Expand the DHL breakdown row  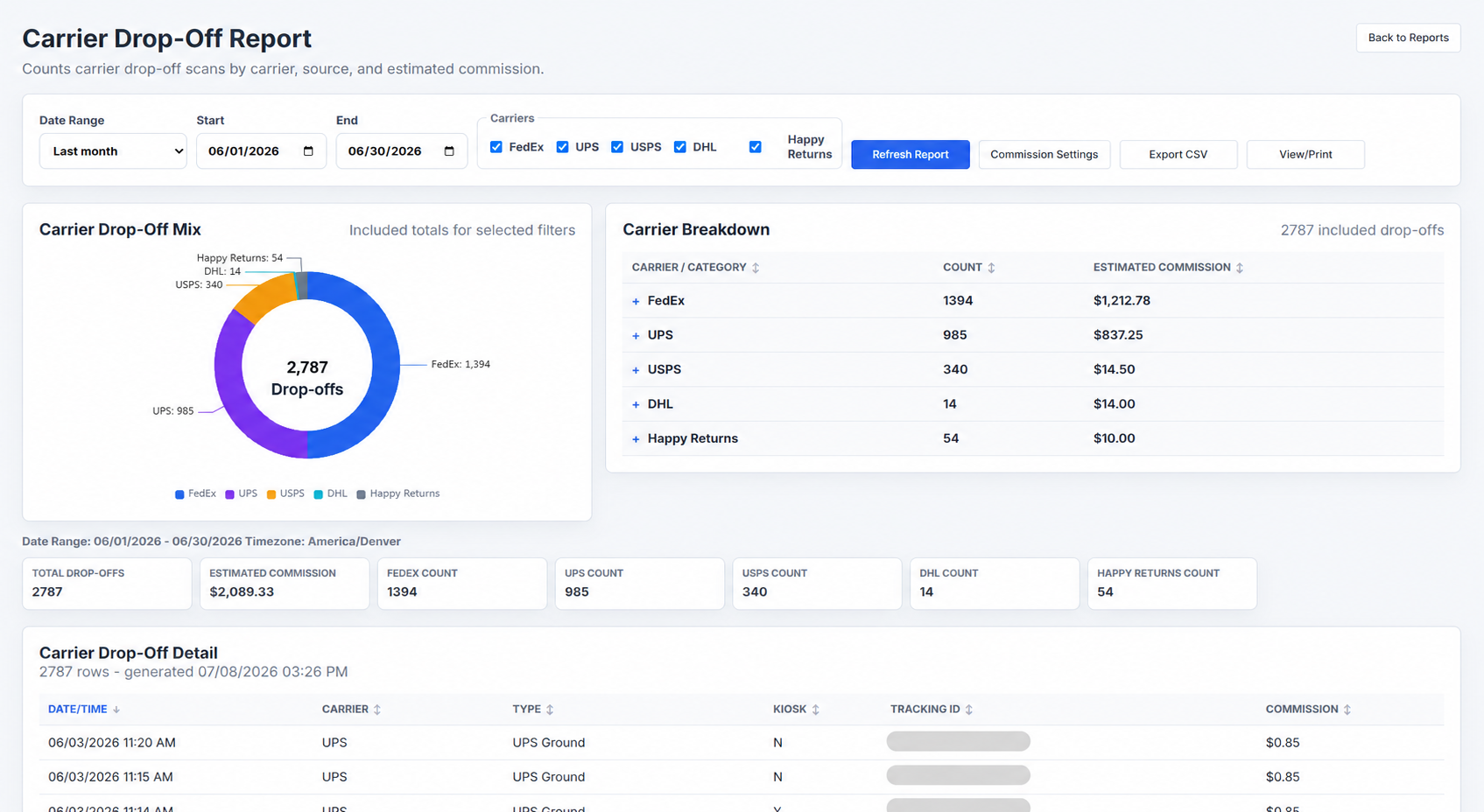click(636, 405)
